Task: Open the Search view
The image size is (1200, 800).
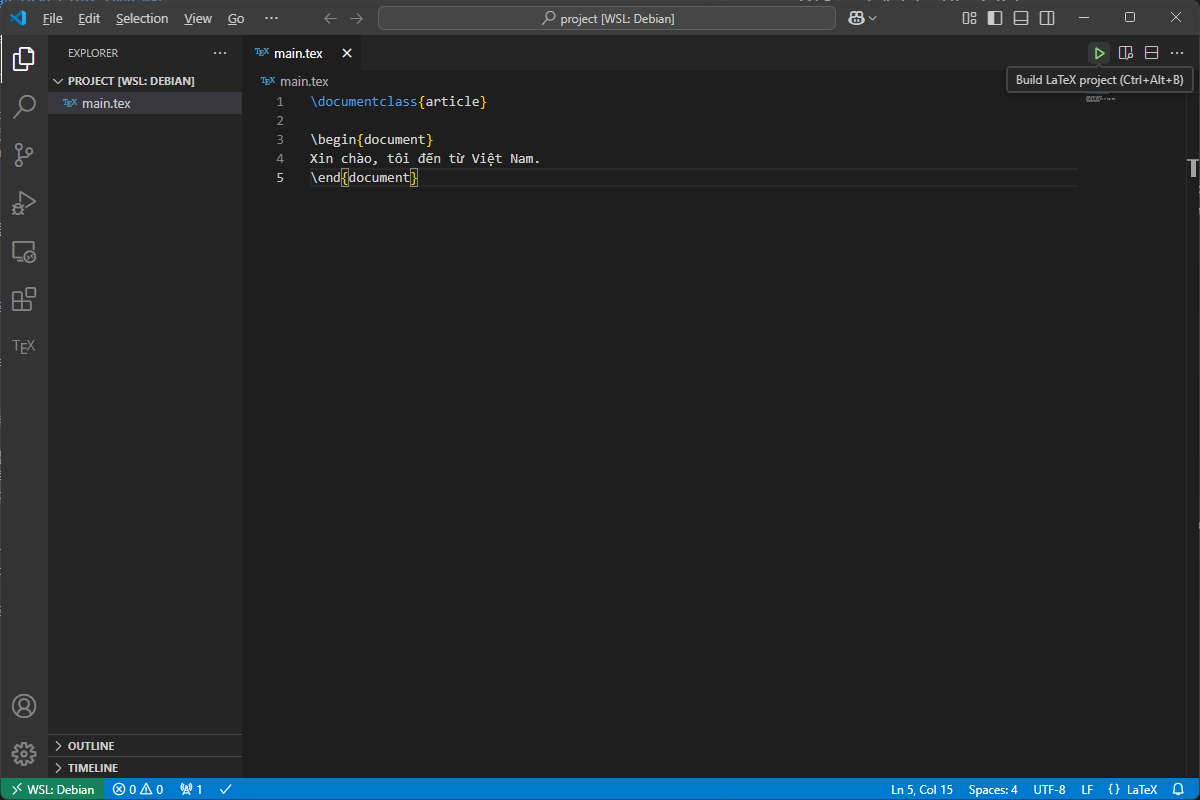Action: coord(23,106)
